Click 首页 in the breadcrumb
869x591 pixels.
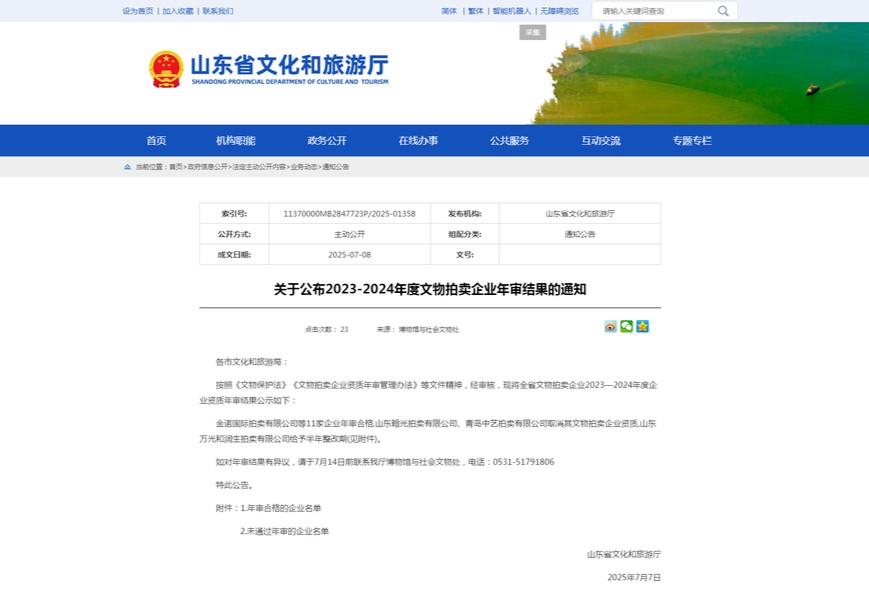pos(176,167)
